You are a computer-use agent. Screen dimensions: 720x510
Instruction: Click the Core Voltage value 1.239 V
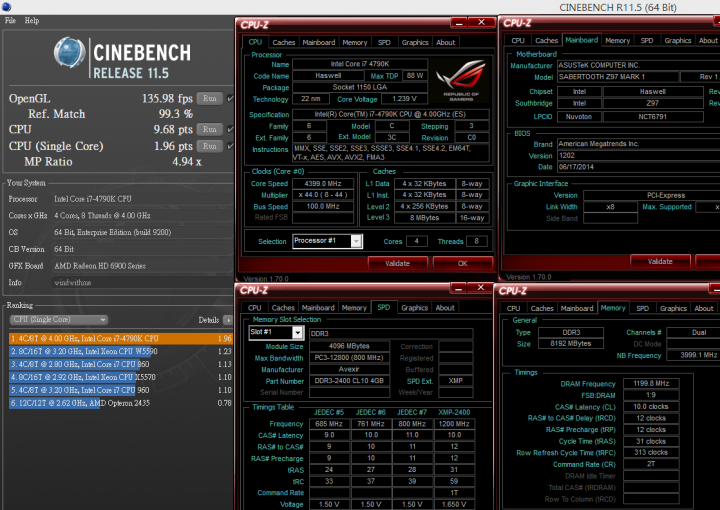(405, 99)
